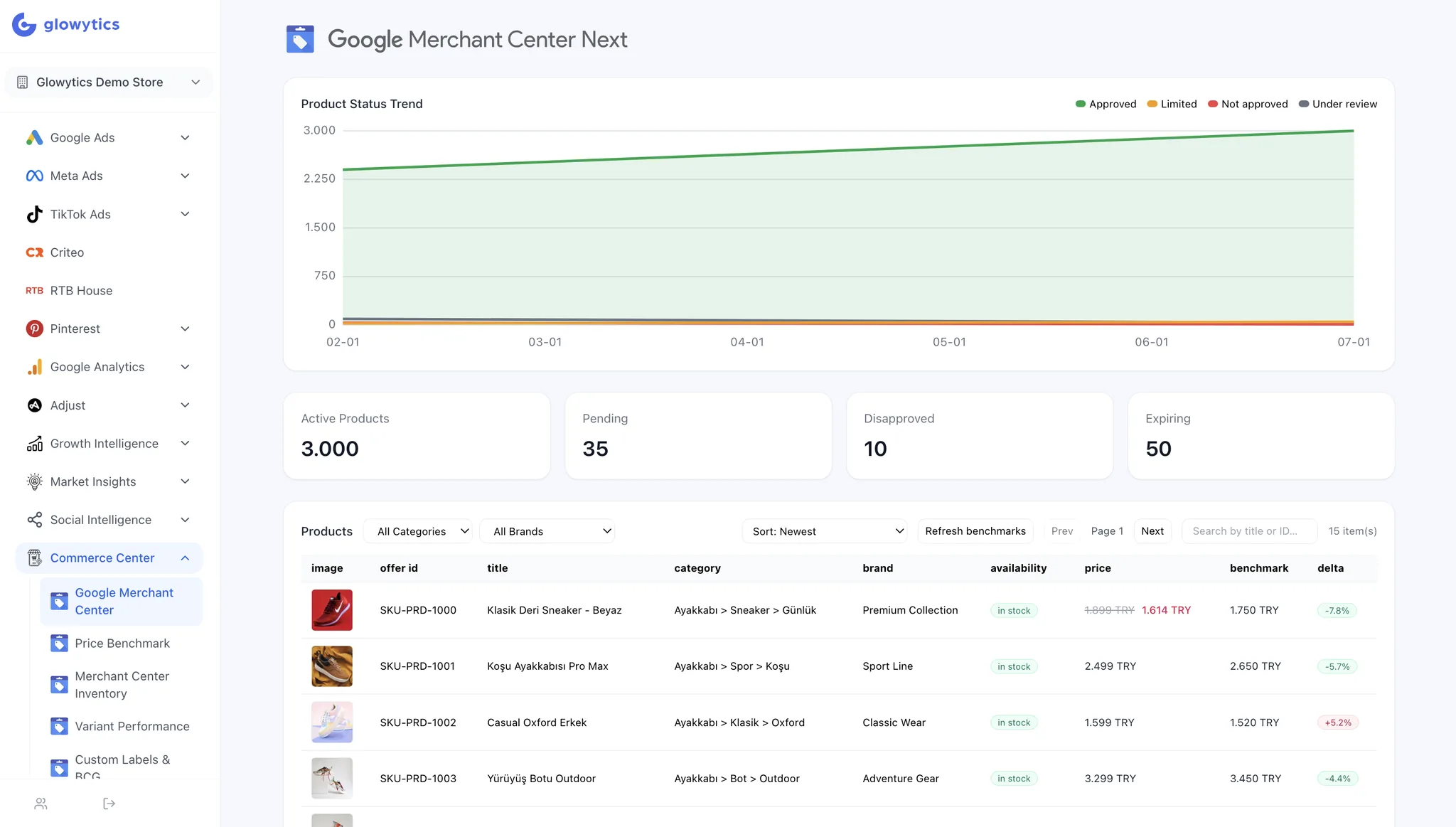Open the Active Products card
This screenshot has height=827, width=1456.
[x=417, y=436]
